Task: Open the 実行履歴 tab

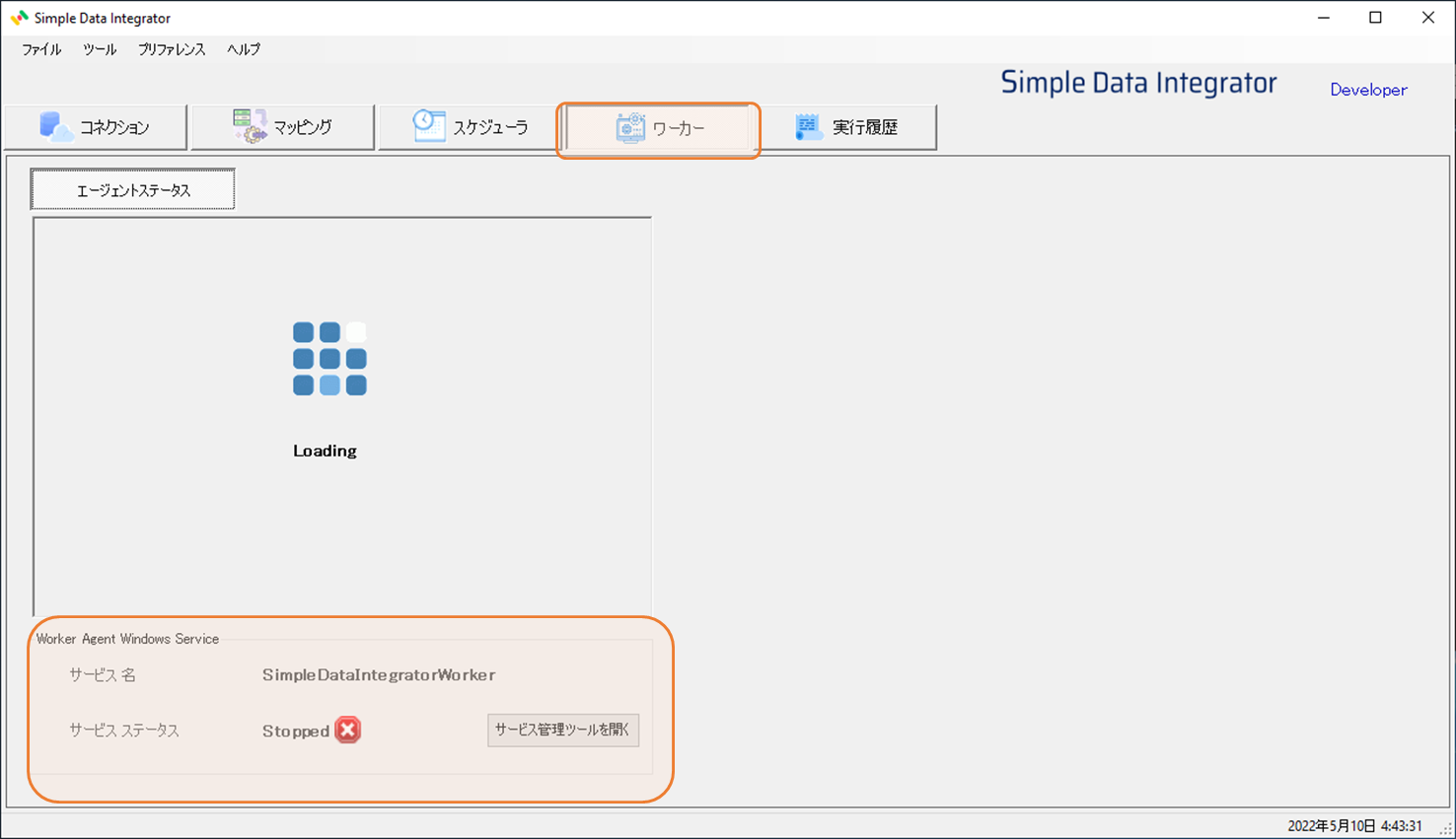Action: (x=847, y=127)
